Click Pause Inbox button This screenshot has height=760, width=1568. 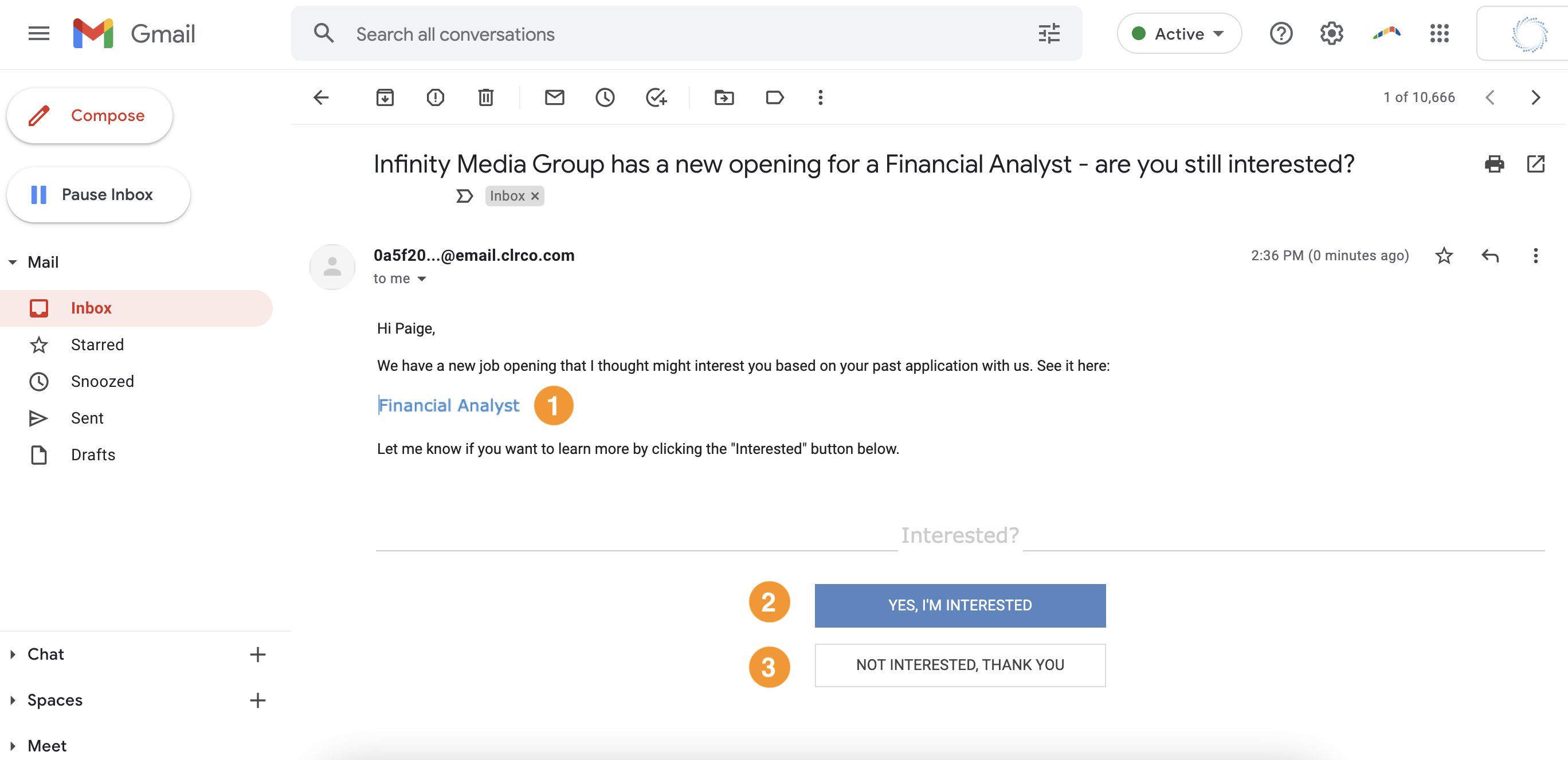(x=98, y=195)
